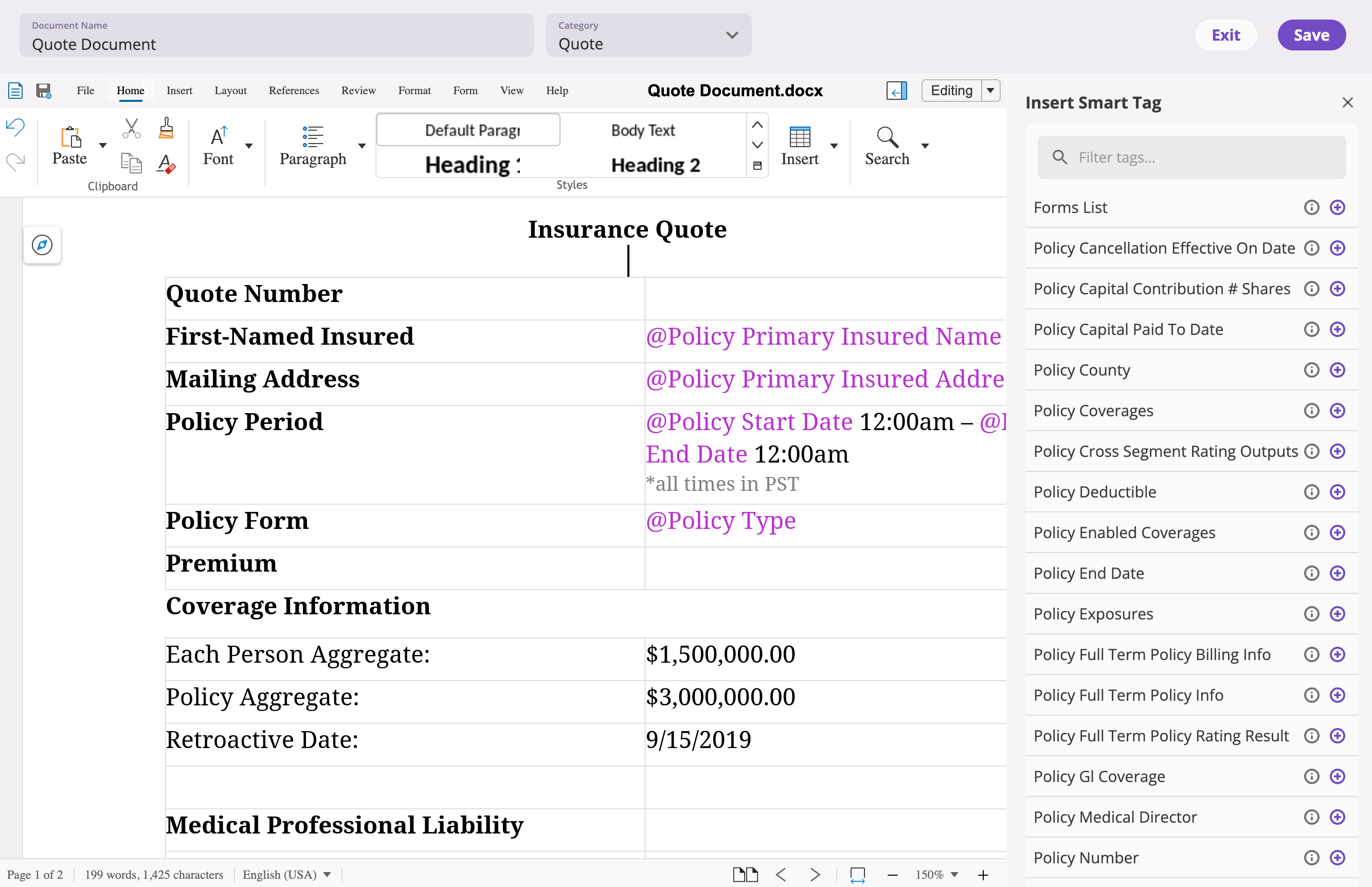The image size is (1372, 887).
Task: Click the Copy pages icon
Action: tap(131, 163)
